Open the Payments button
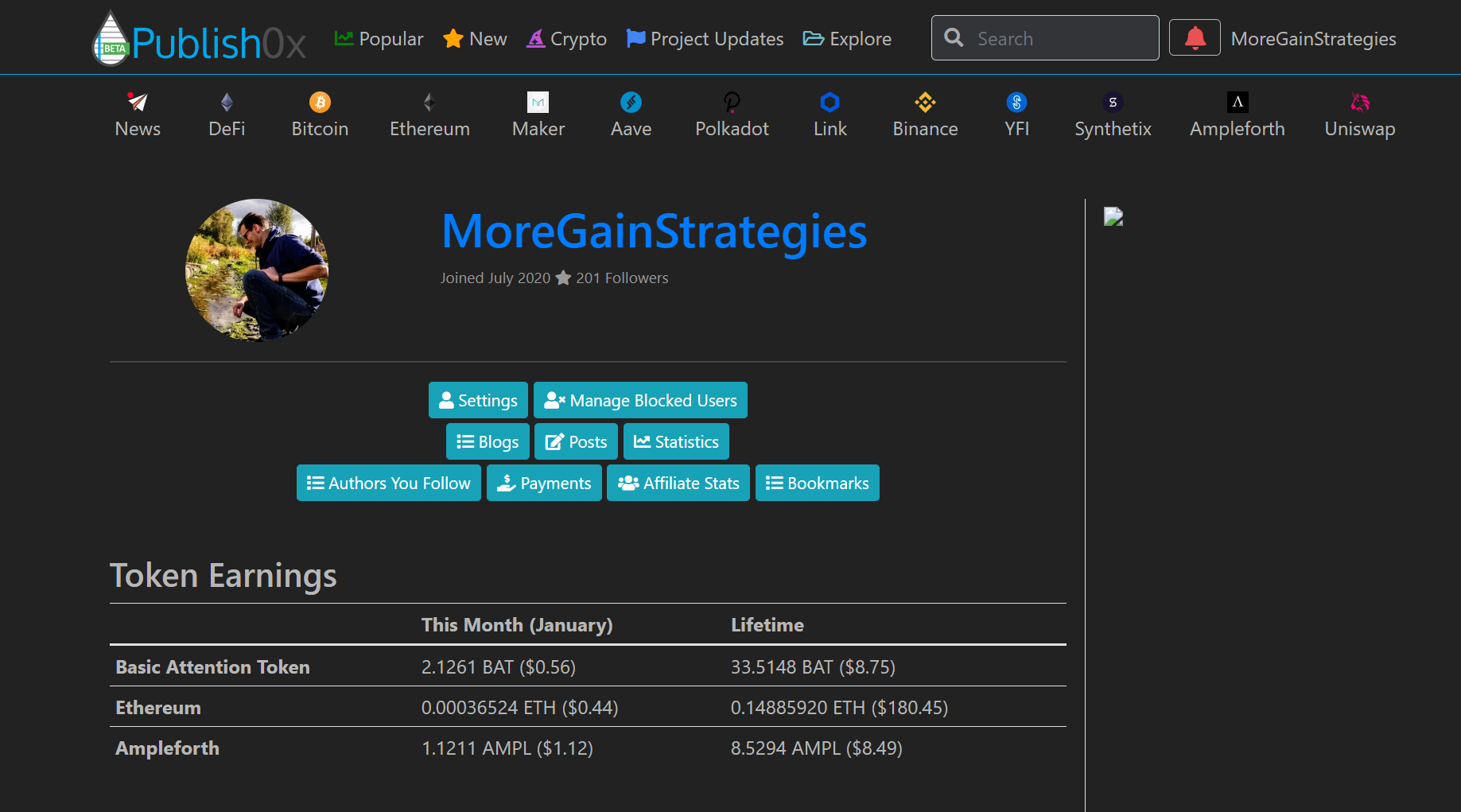Image resolution: width=1461 pixels, height=812 pixels. 544,483
